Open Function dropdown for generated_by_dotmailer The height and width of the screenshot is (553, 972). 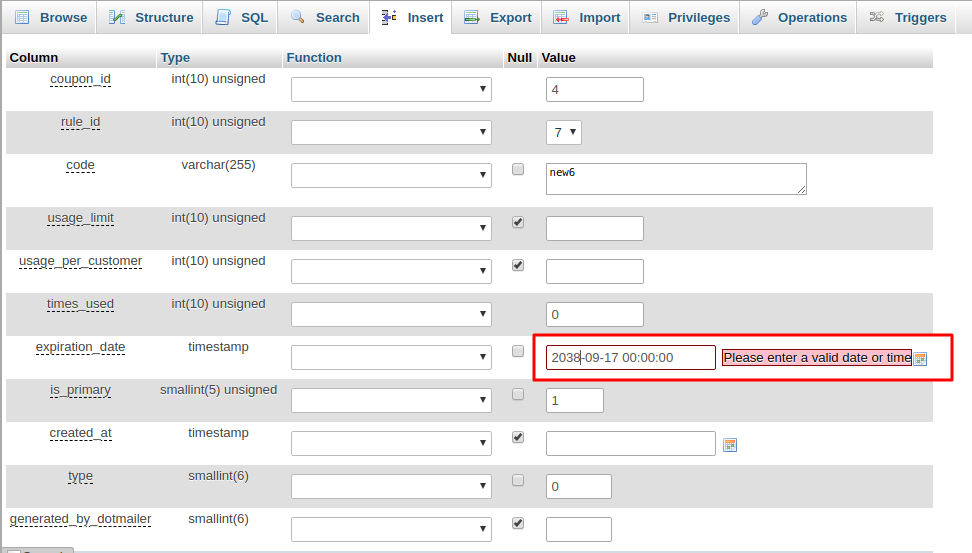391,529
